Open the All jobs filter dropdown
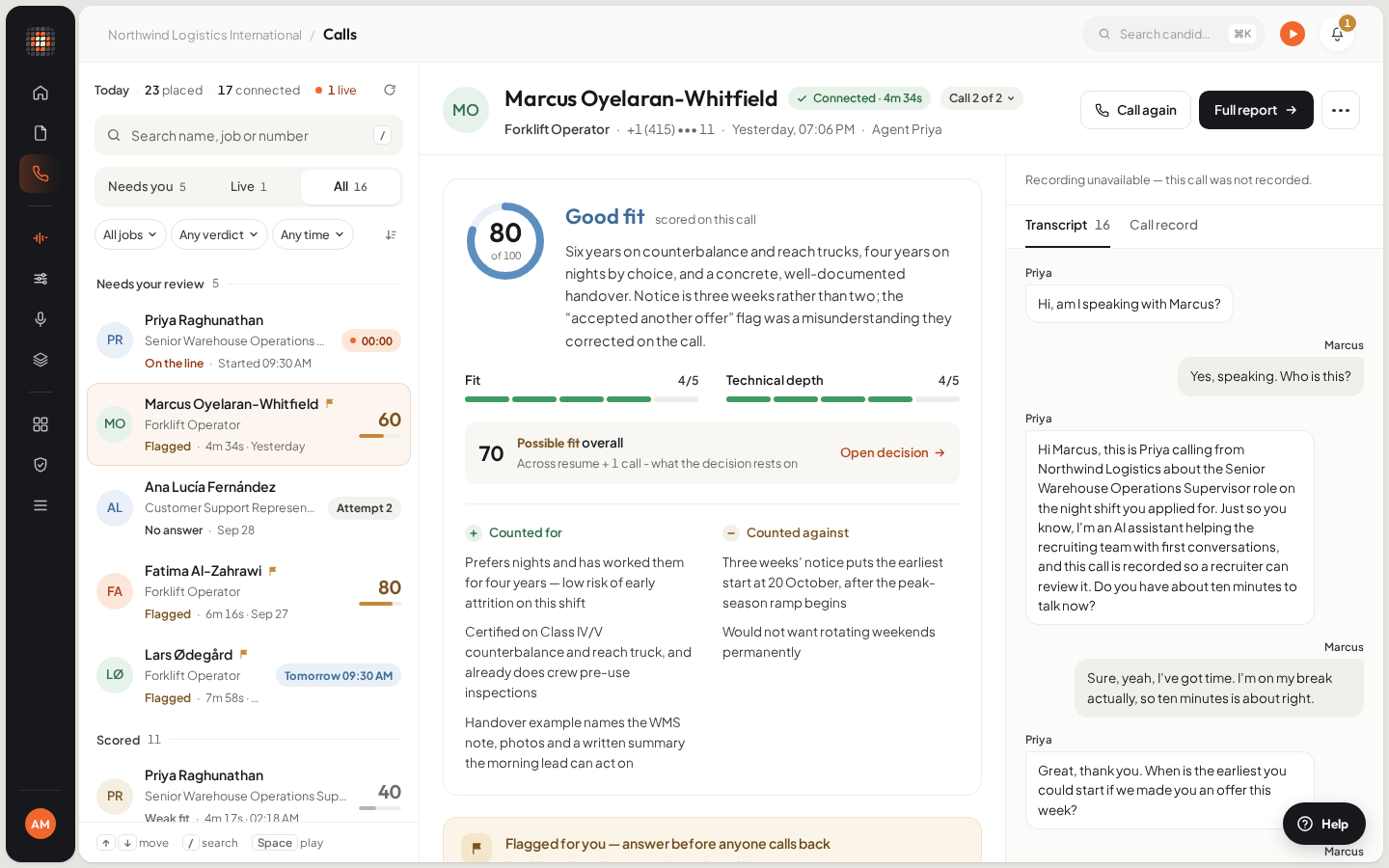The width and height of the screenshot is (1389, 868). coord(130,234)
